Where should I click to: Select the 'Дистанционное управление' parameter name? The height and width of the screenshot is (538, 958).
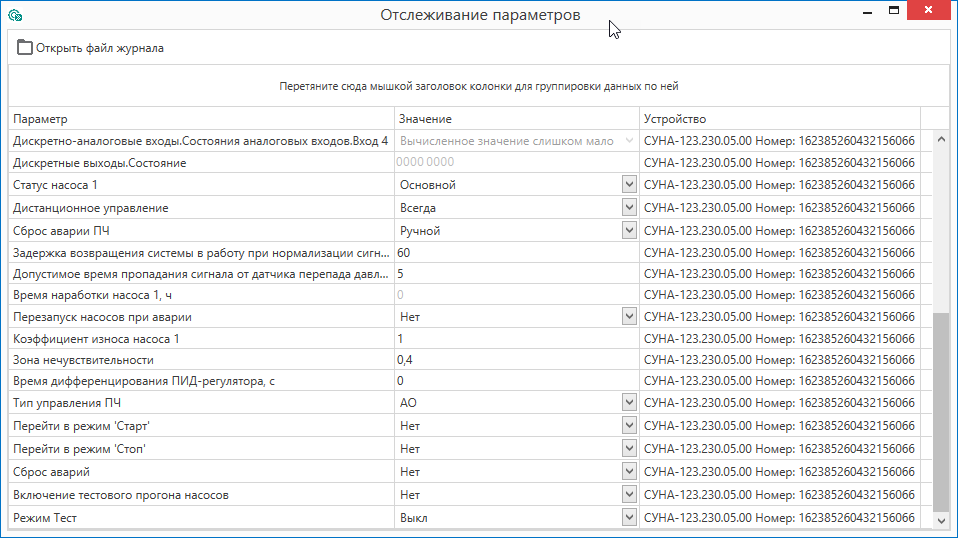tap(90, 208)
